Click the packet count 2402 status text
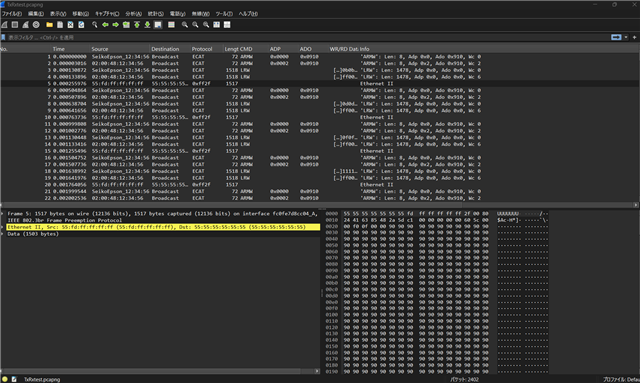Screen dimensions: 640x383 (464, 380)
